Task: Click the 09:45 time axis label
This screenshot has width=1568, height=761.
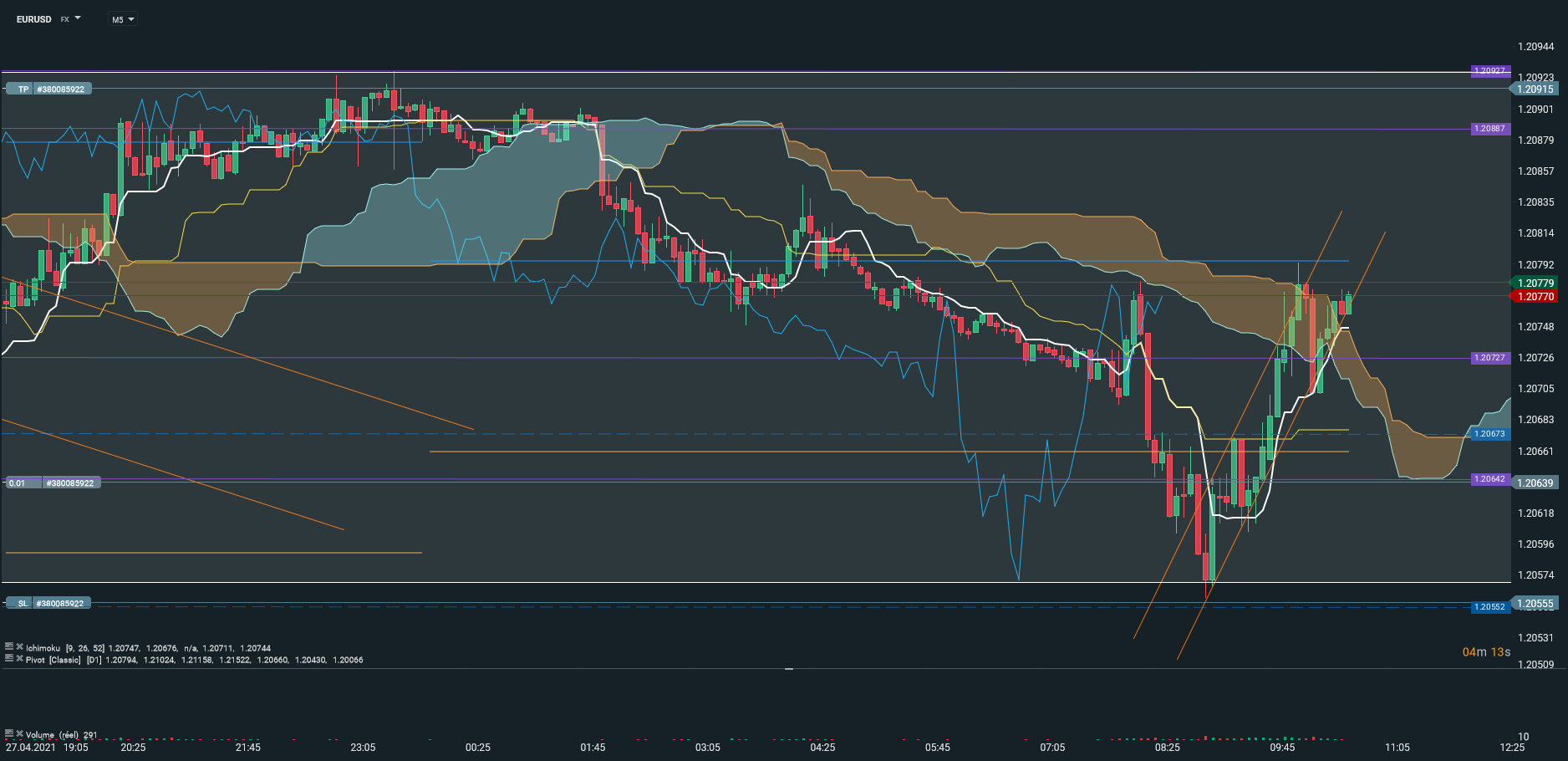Action: tap(1281, 747)
